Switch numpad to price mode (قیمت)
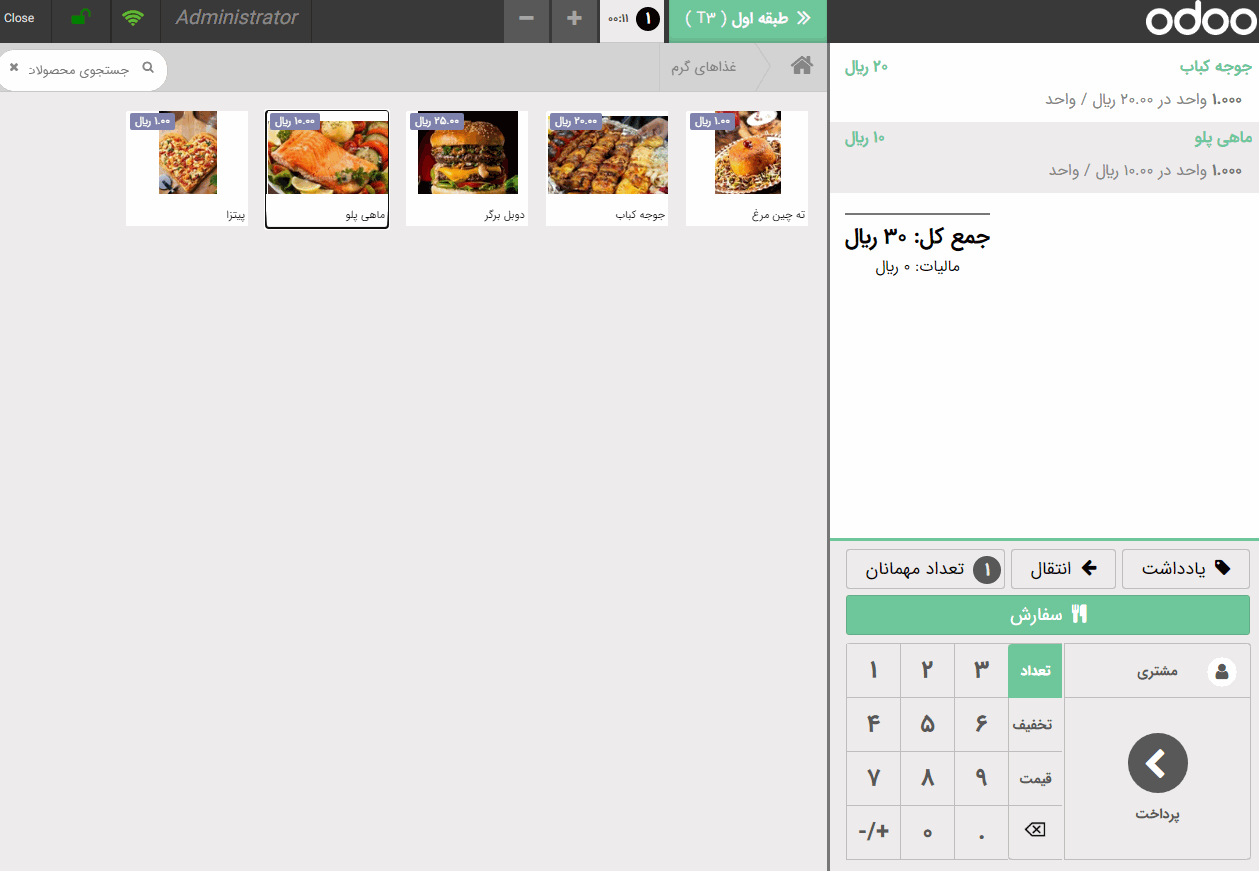Image resolution: width=1259 pixels, height=871 pixels. click(x=1035, y=778)
